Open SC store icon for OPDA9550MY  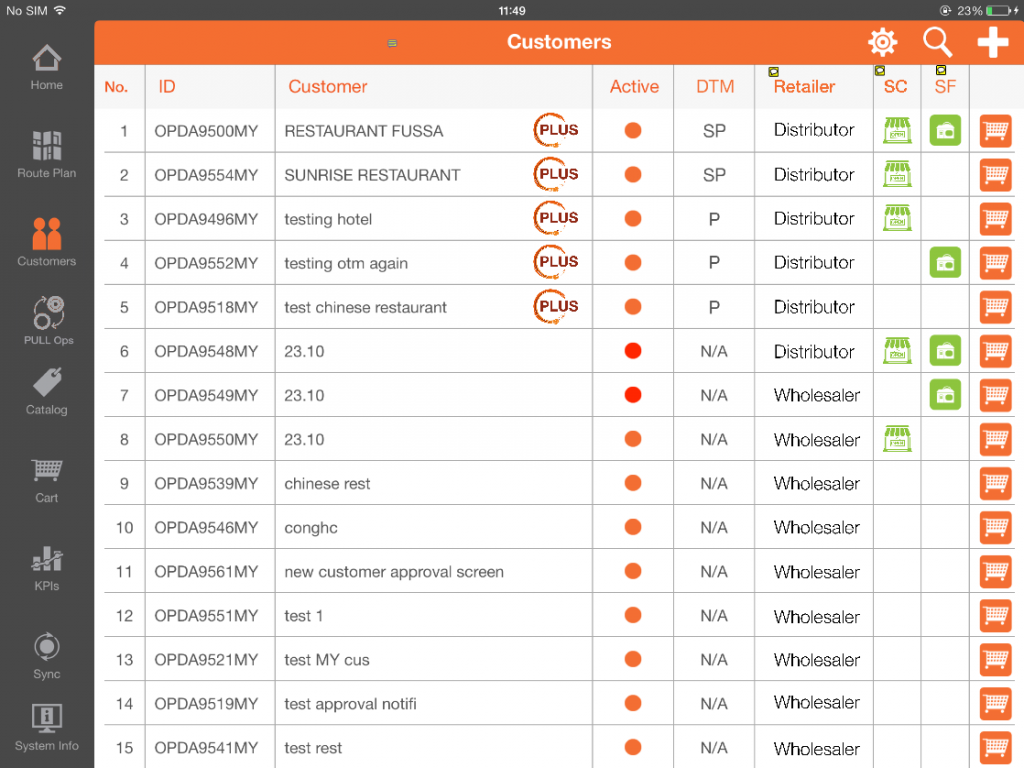coord(897,439)
